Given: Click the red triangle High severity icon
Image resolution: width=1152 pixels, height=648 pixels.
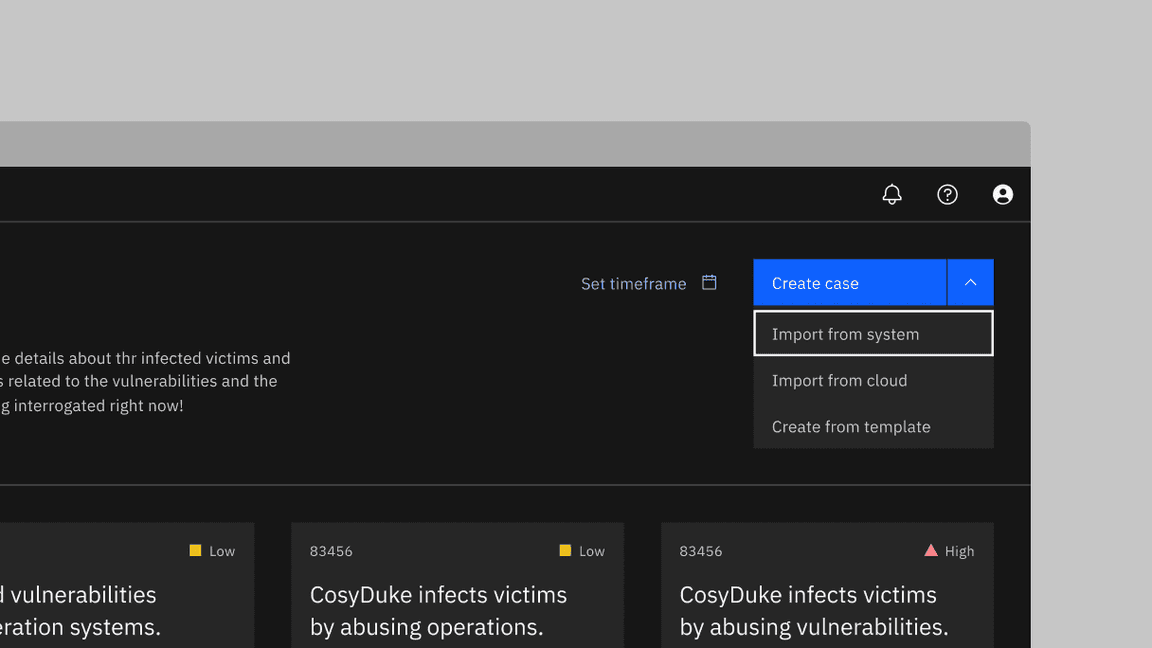Looking at the screenshot, I should (931, 551).
